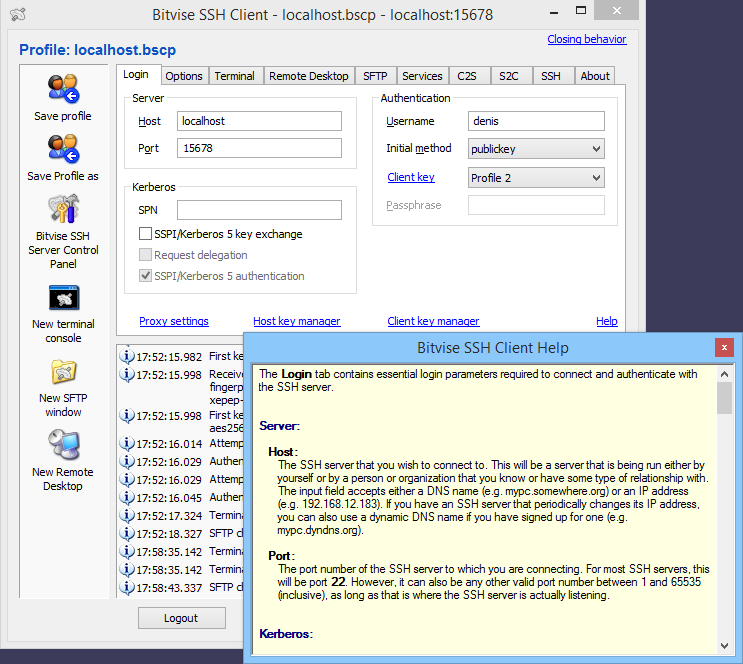Click the Help window scrollbar thumb
The width and height of the screenshot is (743, 664).
[724, 398]
